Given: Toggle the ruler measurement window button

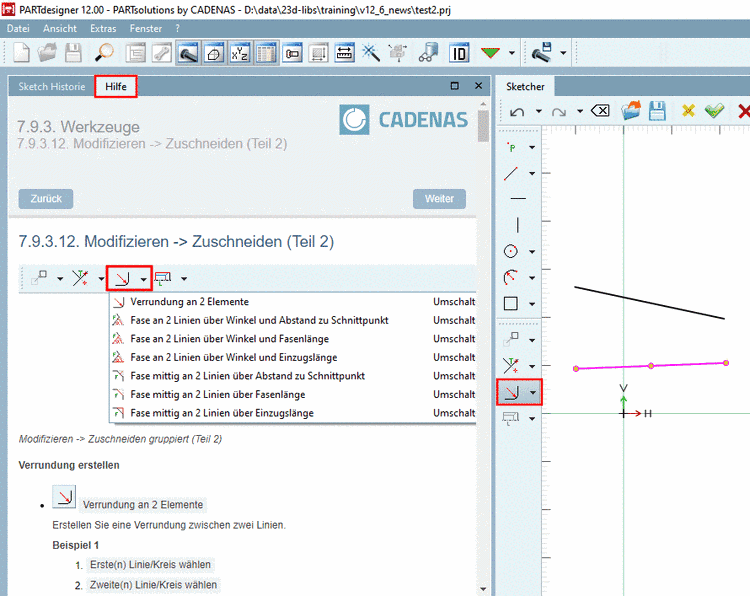Looking at the screenshot, I should click(344, 53).
